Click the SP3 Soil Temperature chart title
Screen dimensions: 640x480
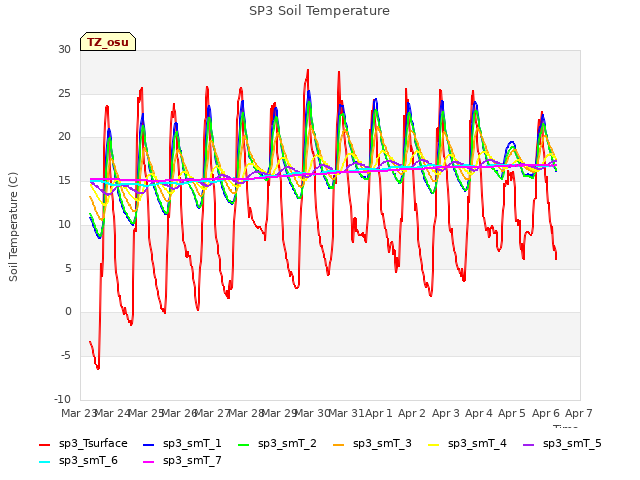tap(319, 11)
